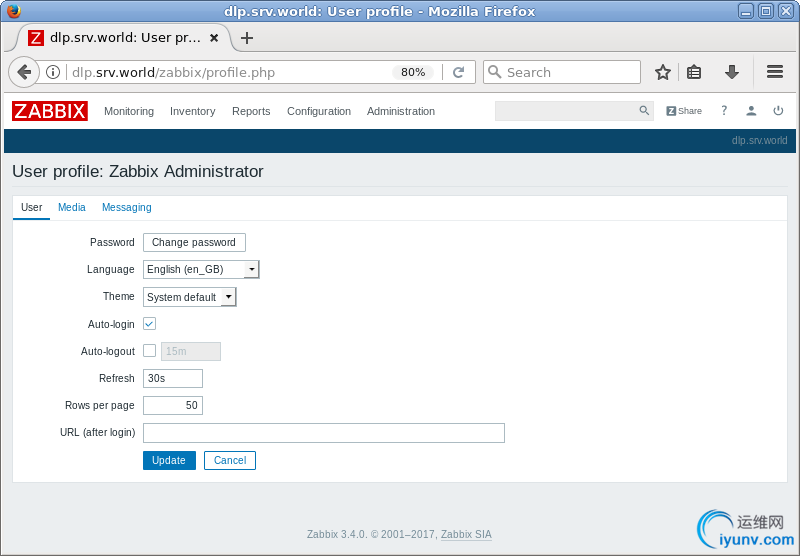Click the address bar URL

pyautogui.click(x=173, y=72)
